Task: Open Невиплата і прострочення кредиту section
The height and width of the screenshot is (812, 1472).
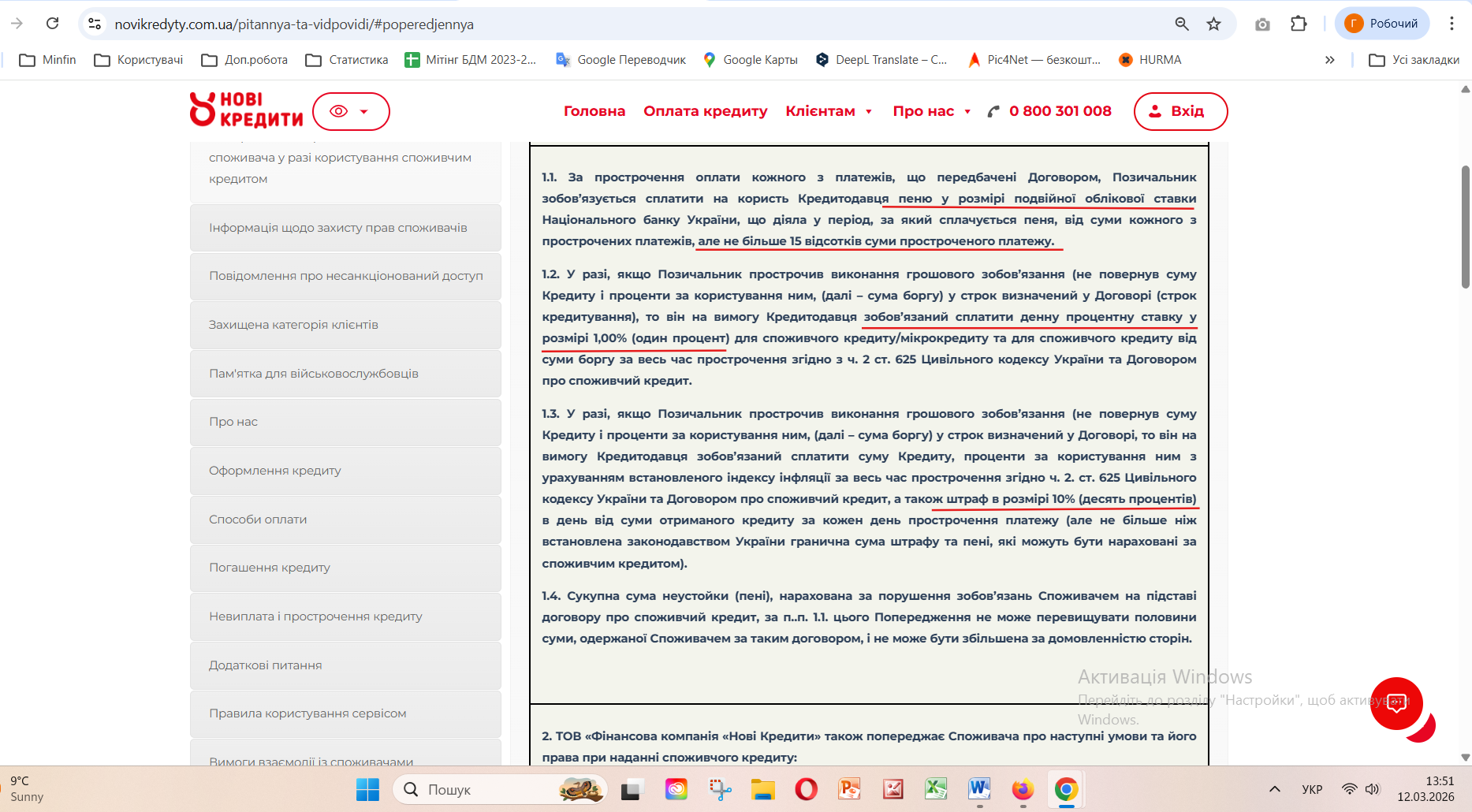Action: click(x=345, y=616)
